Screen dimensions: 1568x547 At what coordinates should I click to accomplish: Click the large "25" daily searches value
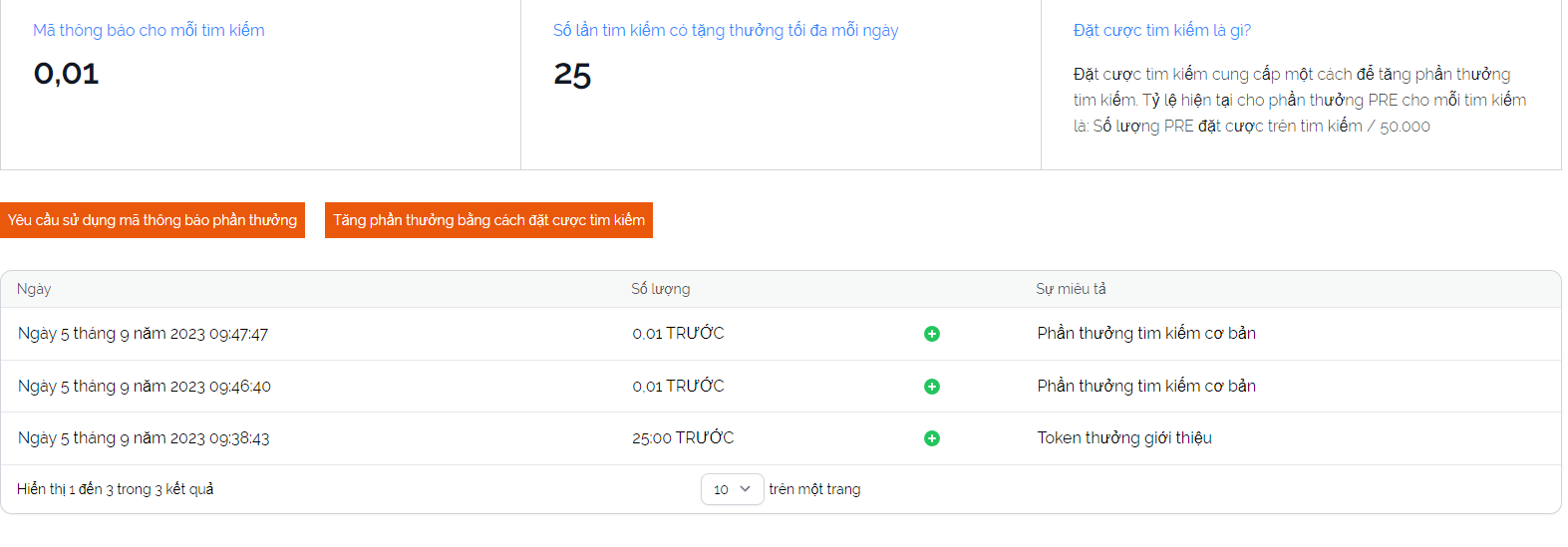click(572, 75)
